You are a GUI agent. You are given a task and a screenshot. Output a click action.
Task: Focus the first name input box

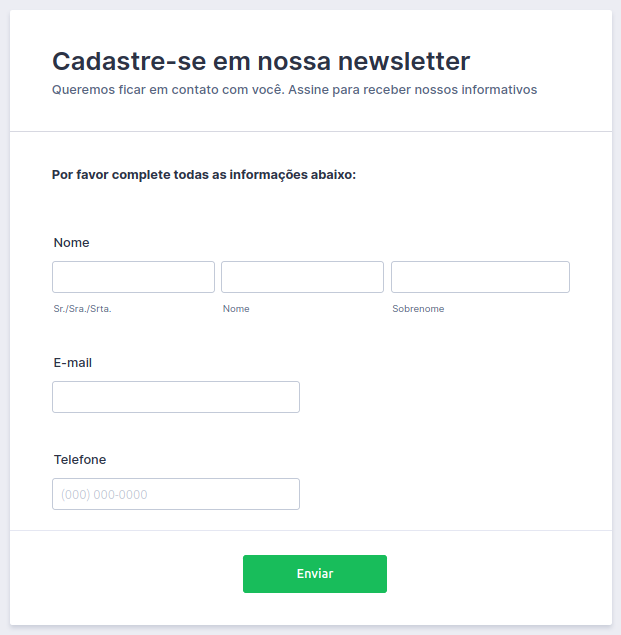[302, 277]
